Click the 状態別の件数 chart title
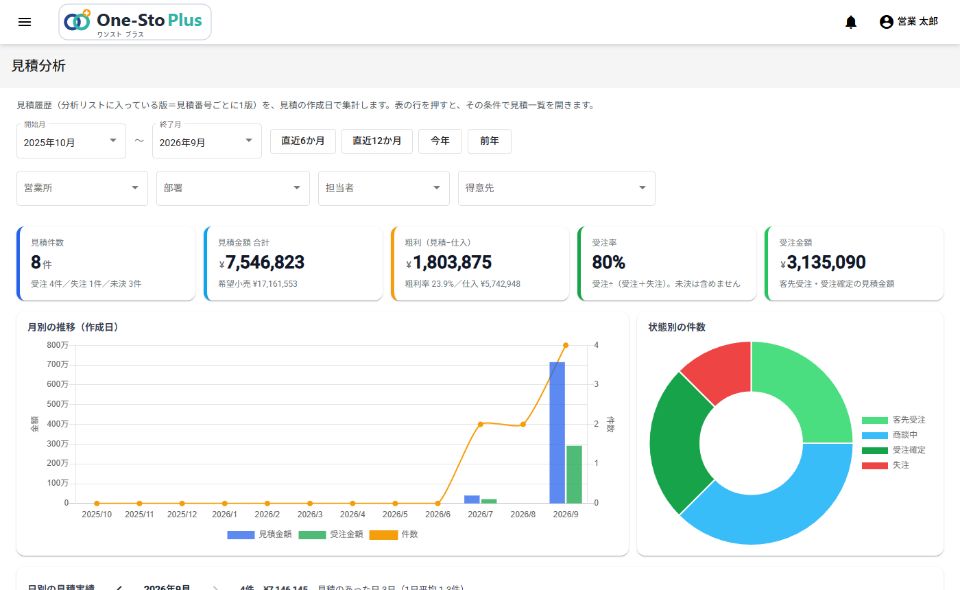Image resolution: width=960 pixels, height=590 pixels. 677,327
